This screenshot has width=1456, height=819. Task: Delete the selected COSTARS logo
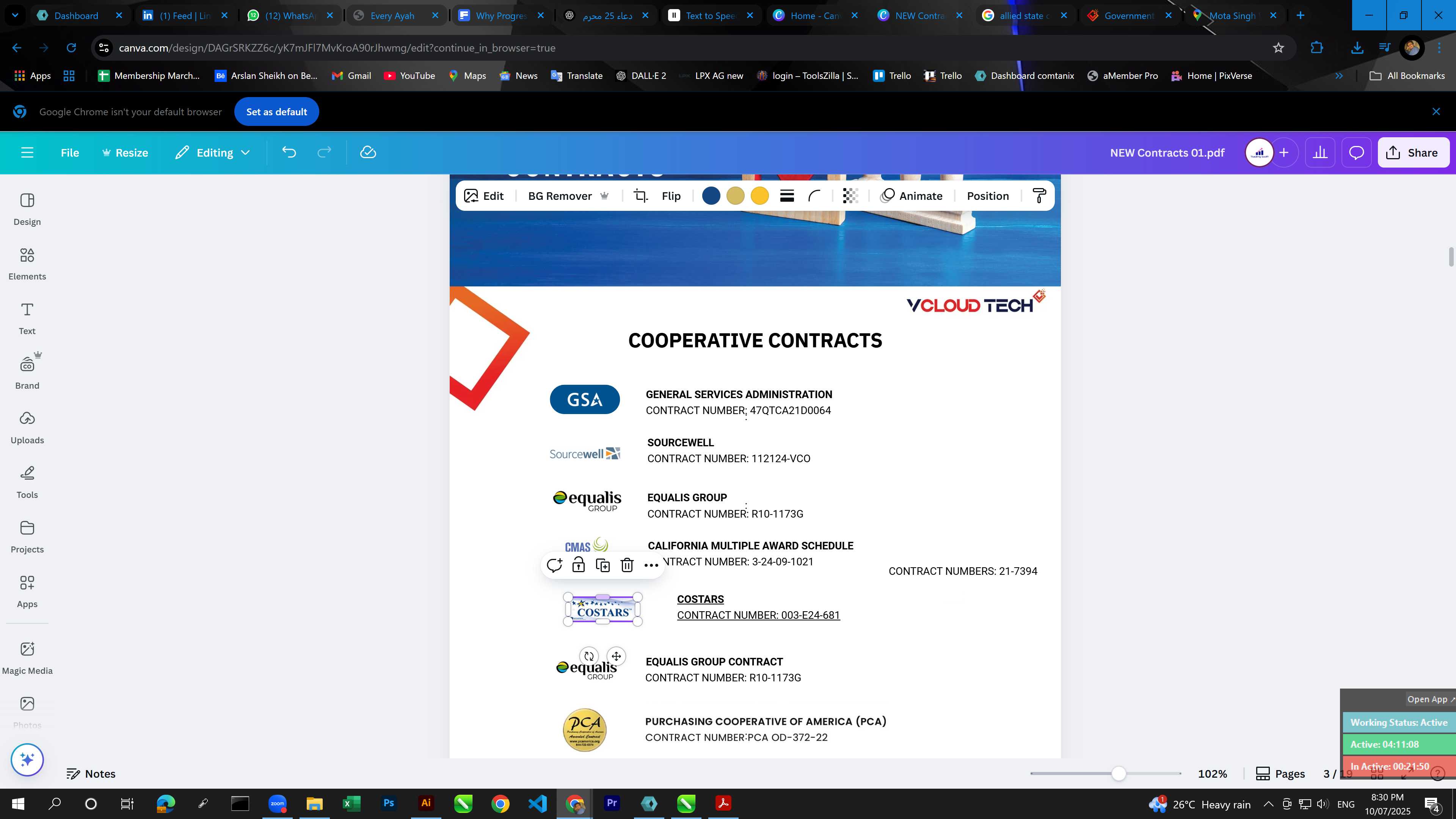point(627,565)
